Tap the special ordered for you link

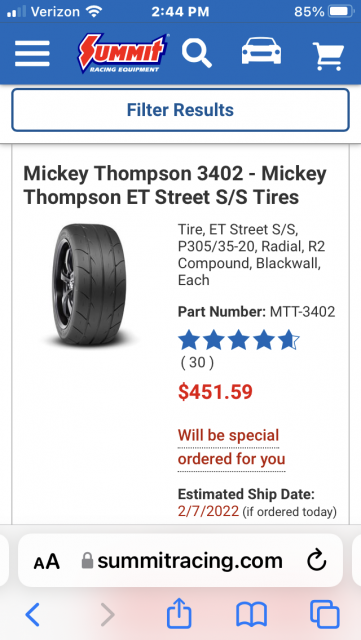click(232, 447)
